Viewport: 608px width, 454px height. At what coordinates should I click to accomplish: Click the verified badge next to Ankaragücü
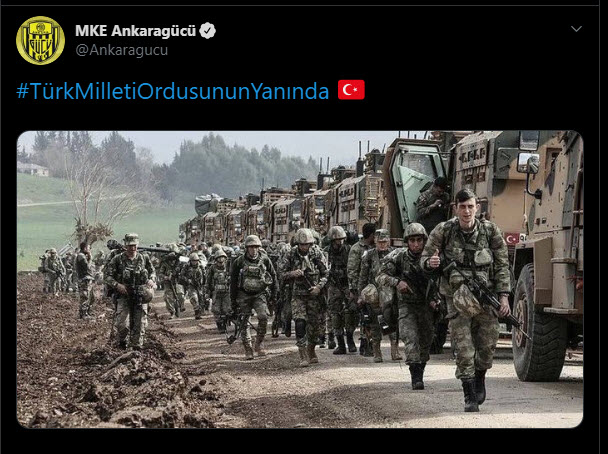[x=207, y=31]
